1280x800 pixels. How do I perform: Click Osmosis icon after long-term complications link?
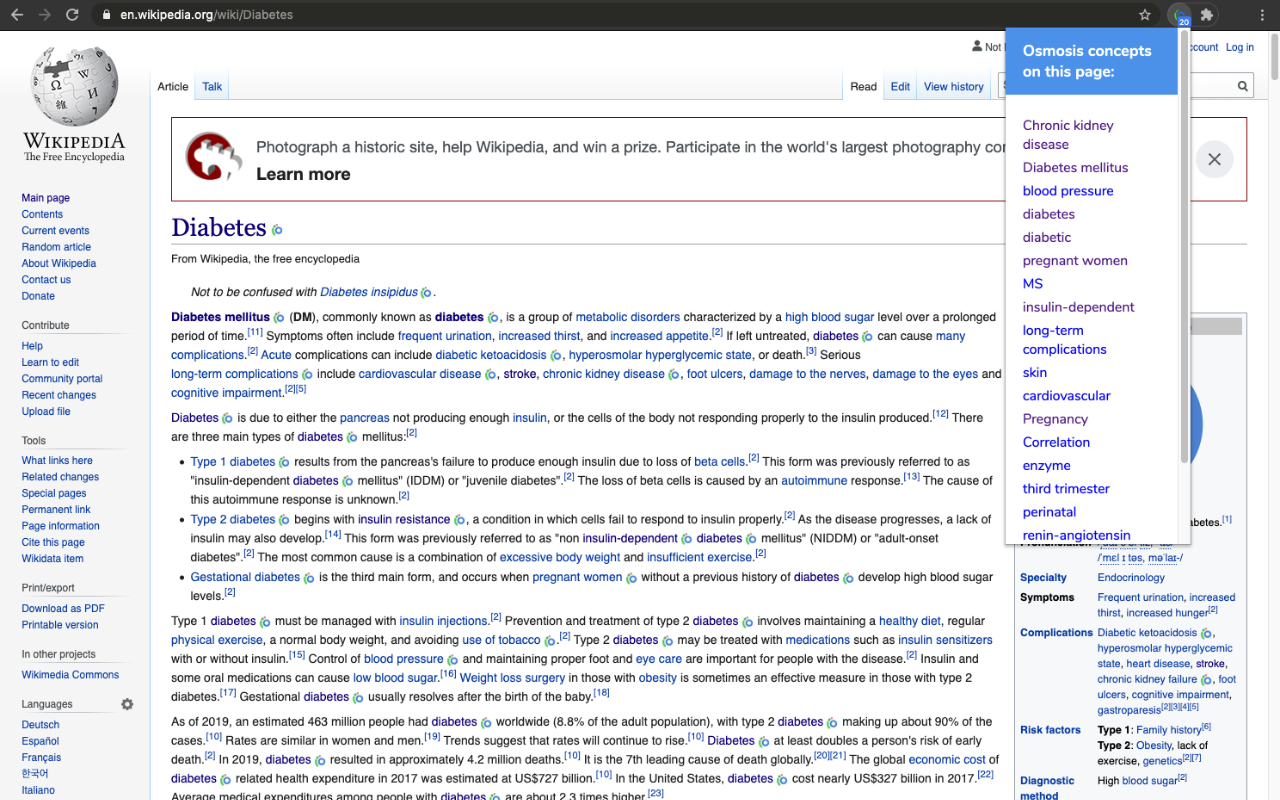(307, 375)
